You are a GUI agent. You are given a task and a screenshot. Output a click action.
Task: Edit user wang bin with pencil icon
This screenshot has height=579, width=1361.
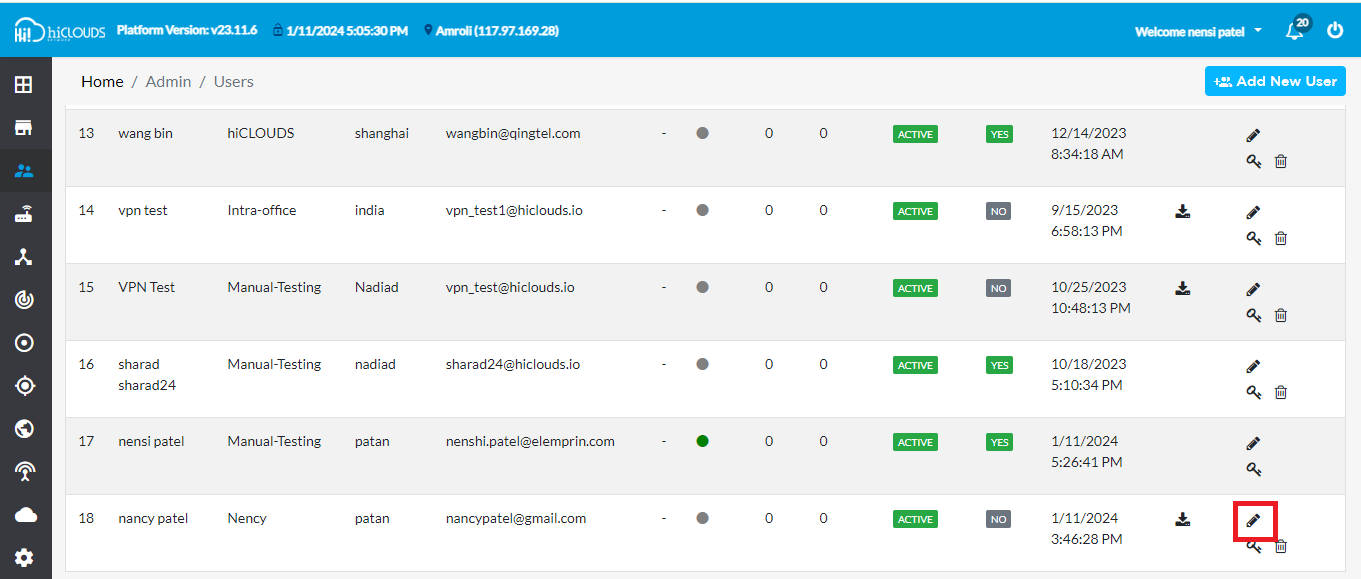click(x=1253, y=135)
